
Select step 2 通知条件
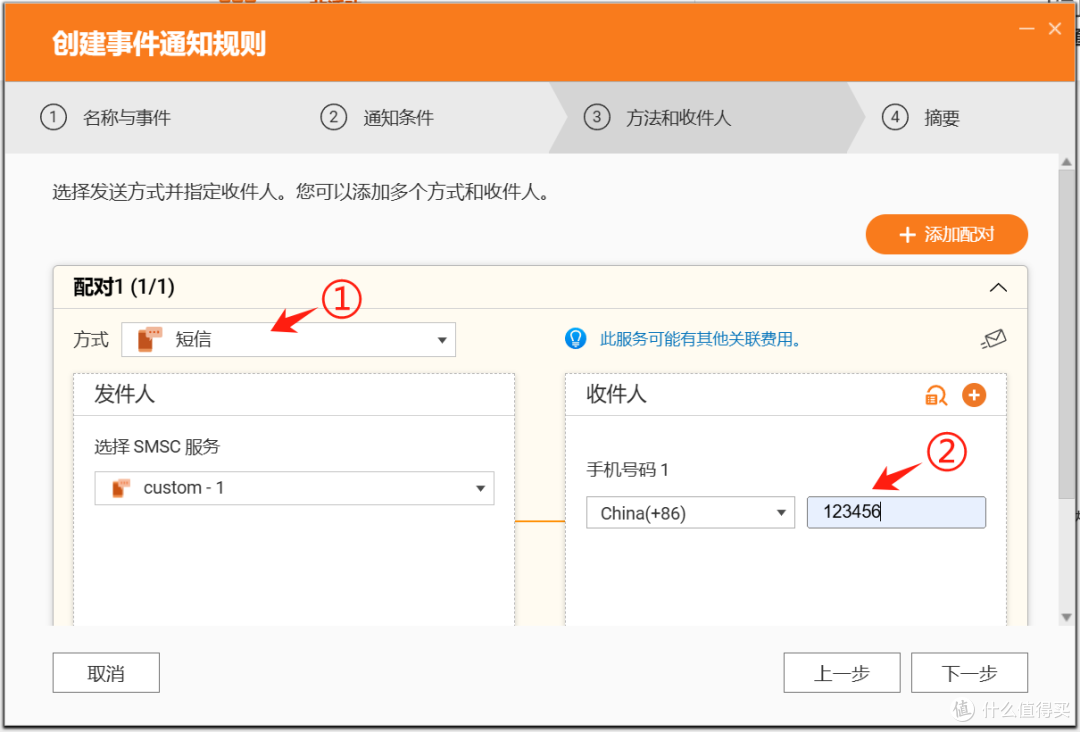click(x=377, y=118)
